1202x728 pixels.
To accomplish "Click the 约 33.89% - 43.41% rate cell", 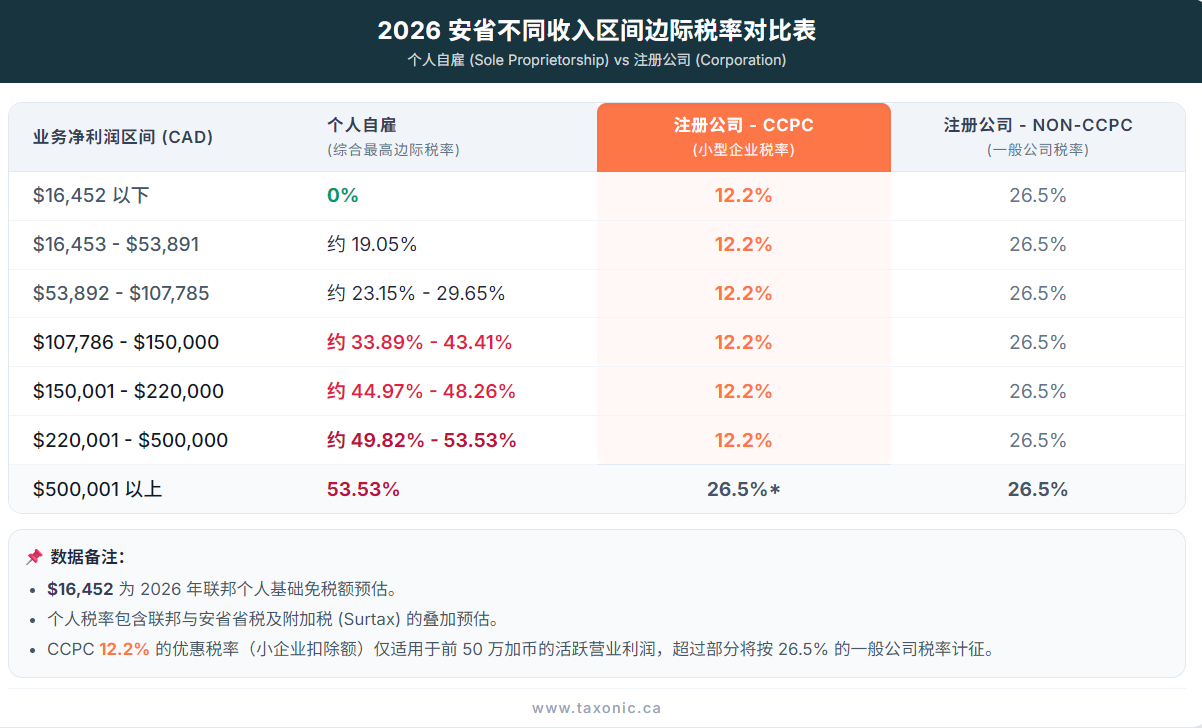I will 419,343.
